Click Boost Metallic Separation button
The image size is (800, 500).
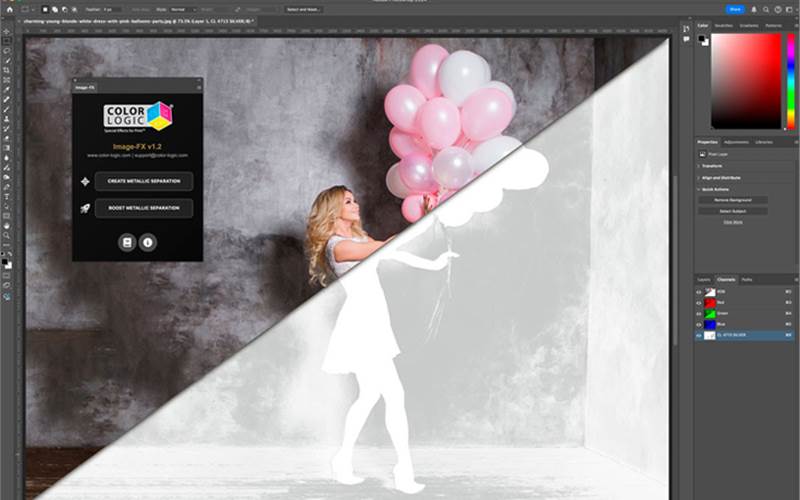pos(144,208)
